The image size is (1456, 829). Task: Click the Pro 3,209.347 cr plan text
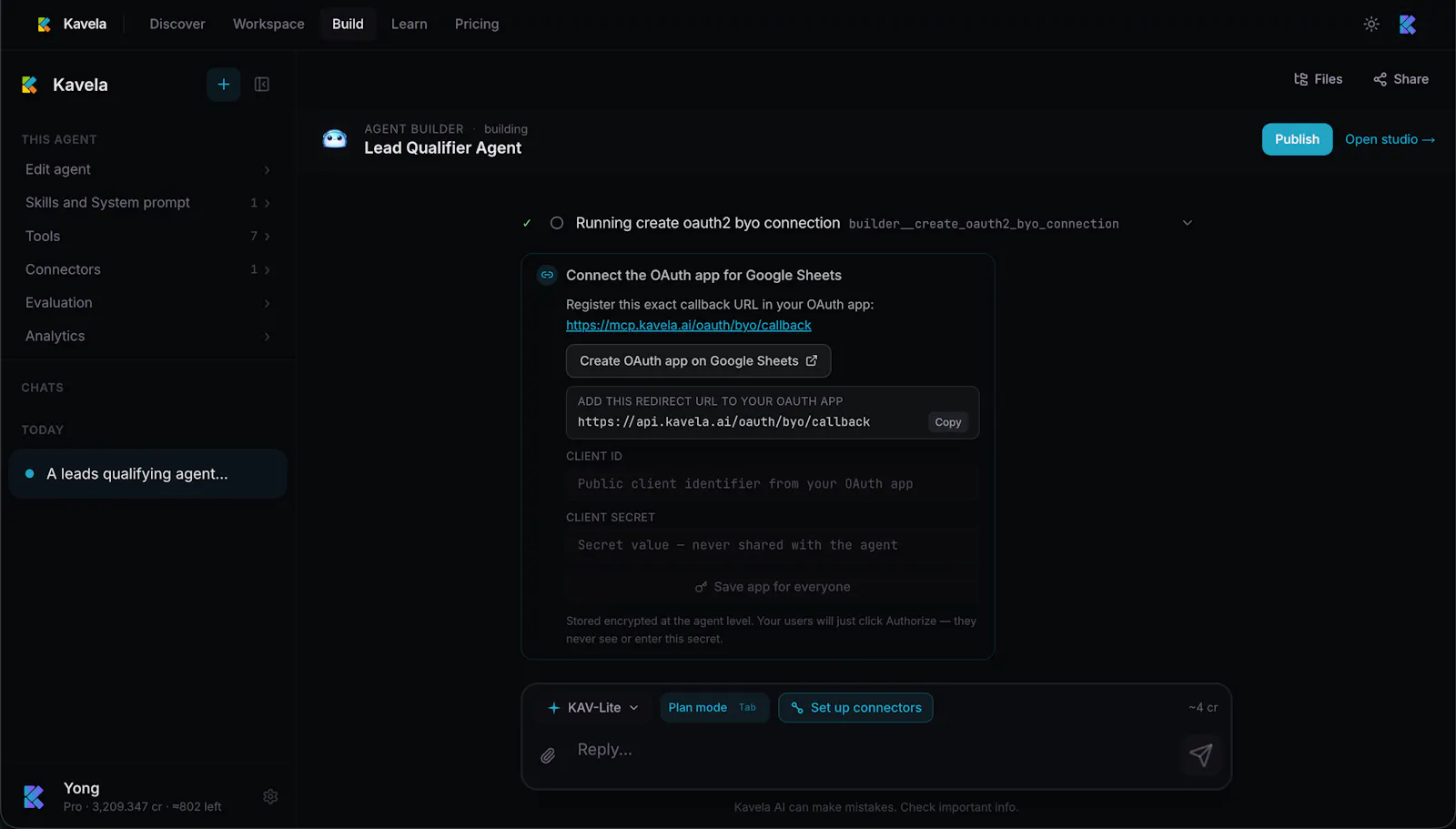point(142,807)
